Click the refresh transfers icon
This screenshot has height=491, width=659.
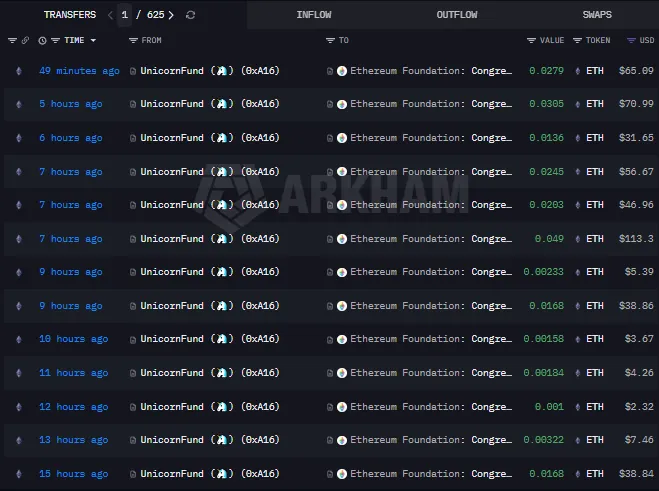(x=191, y=15)
